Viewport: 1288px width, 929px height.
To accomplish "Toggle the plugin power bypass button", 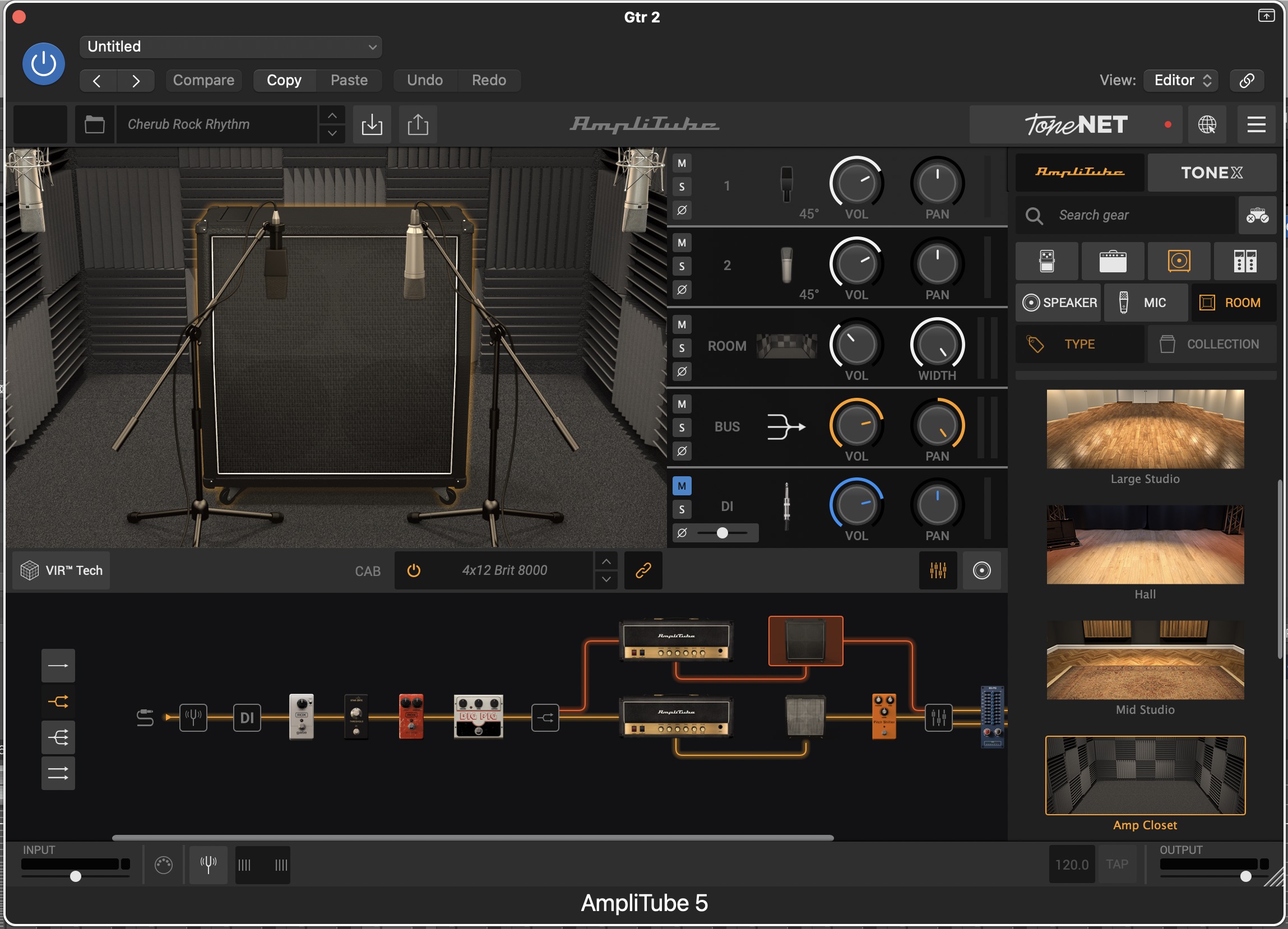I will pyautogui.click(x=44, y=64).
